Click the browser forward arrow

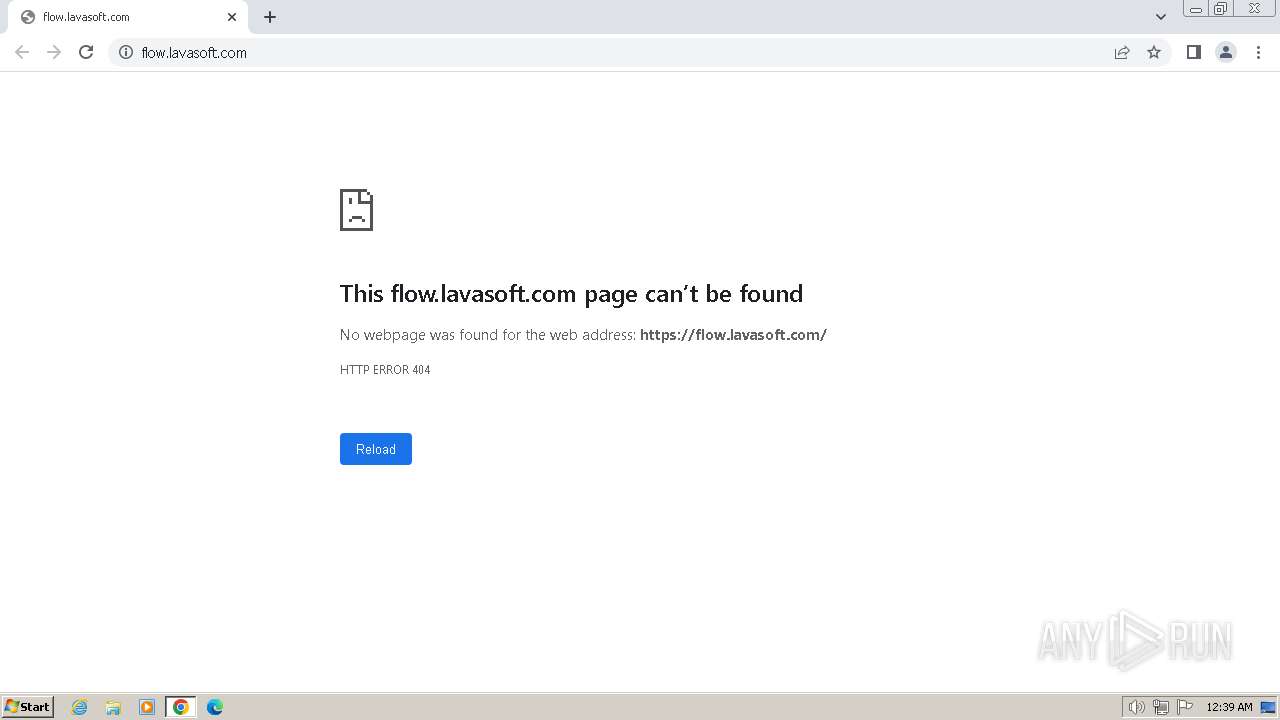coord(54,52)
